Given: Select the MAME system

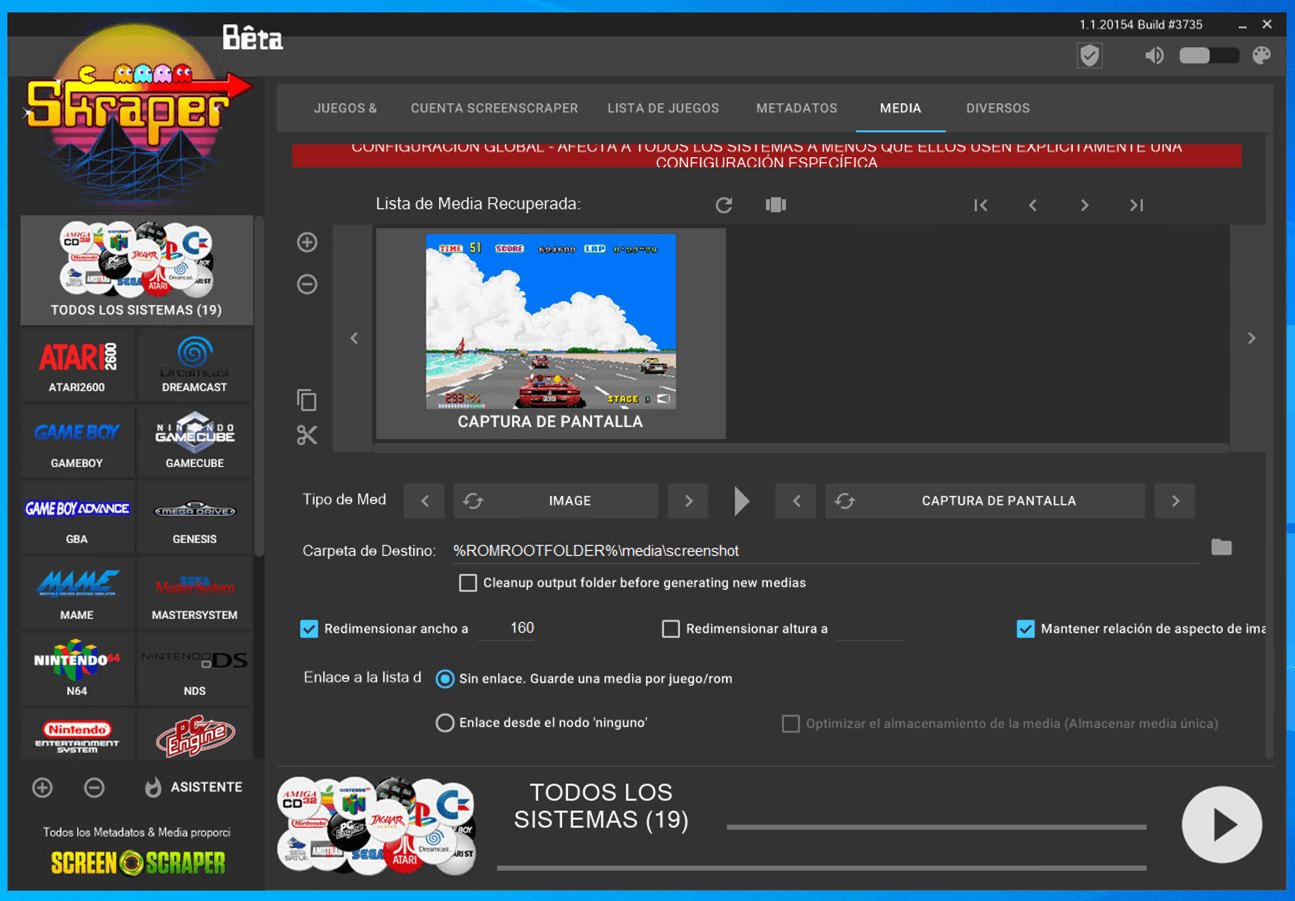Looking at the screenshot, I should (x=77, y=593).
